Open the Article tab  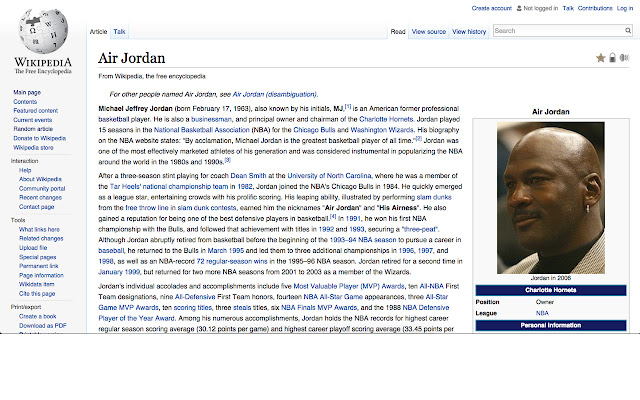(x=98, y=31)
